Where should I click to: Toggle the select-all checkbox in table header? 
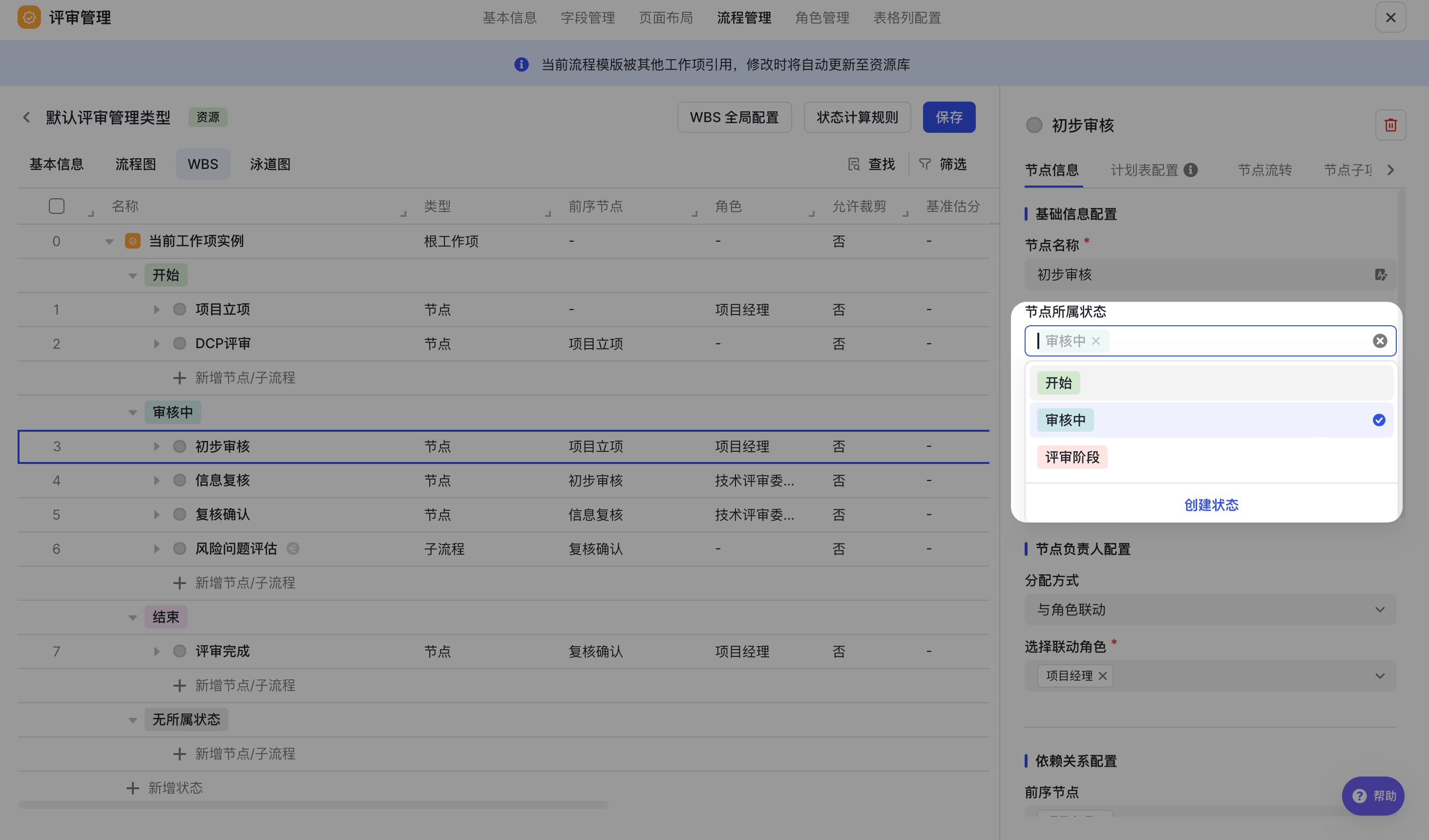pos(57,206)
